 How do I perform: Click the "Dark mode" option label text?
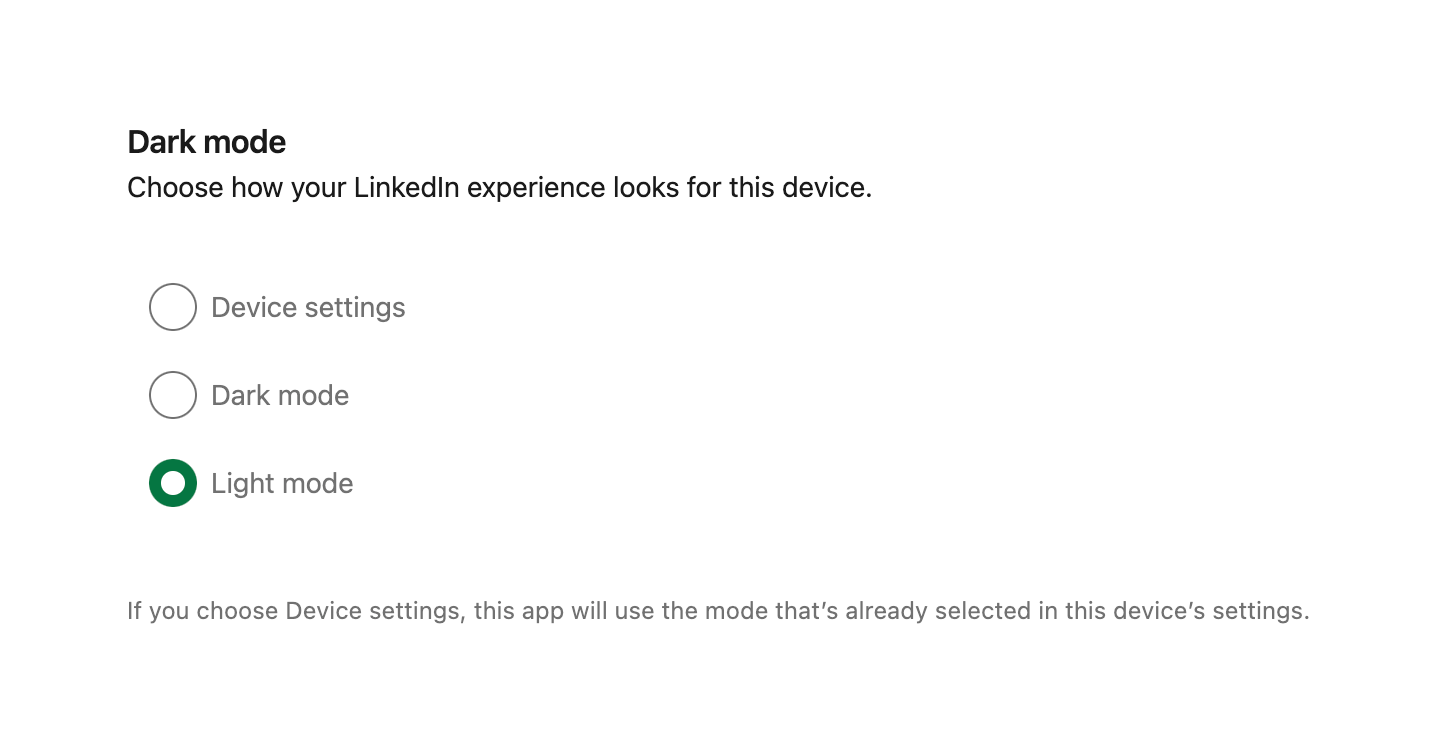280,395
